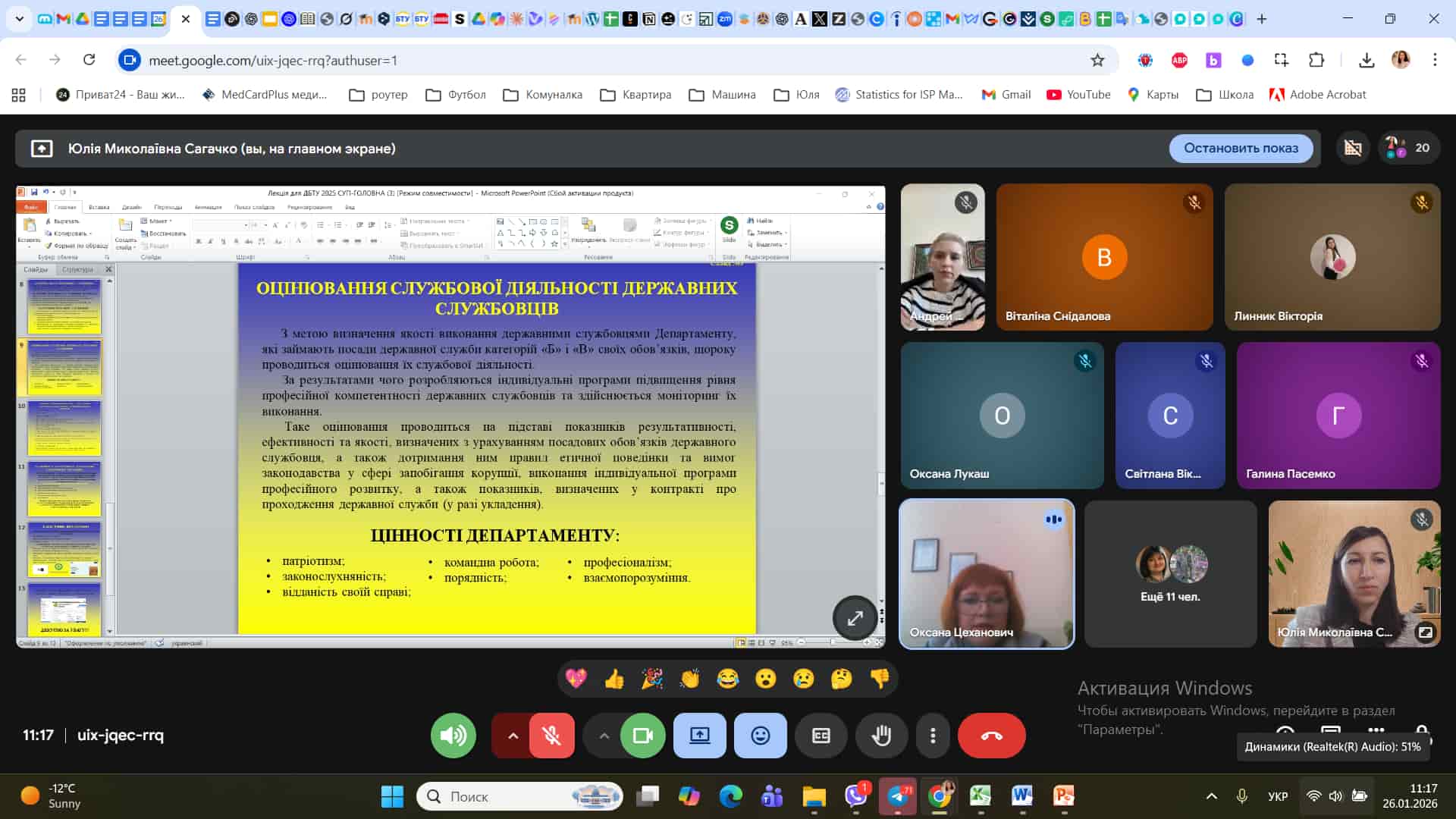Open the raise hand control

pos(881,736)
